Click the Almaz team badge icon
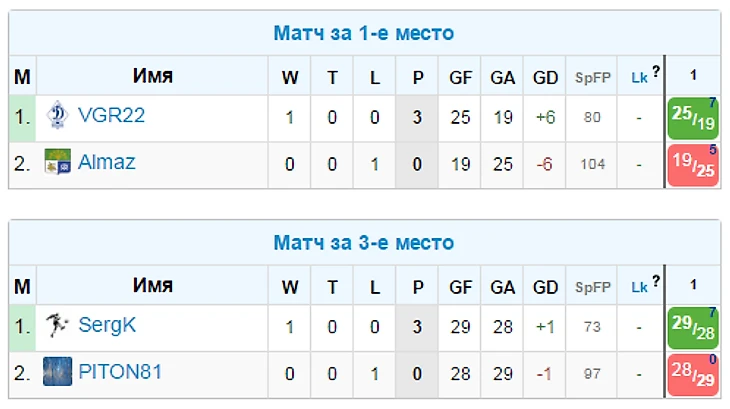 [57, 163]
